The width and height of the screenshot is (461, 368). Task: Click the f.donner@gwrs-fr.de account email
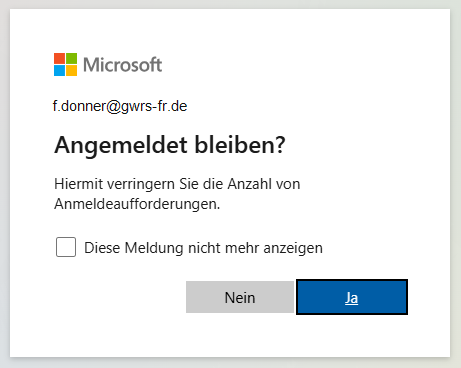120,106
